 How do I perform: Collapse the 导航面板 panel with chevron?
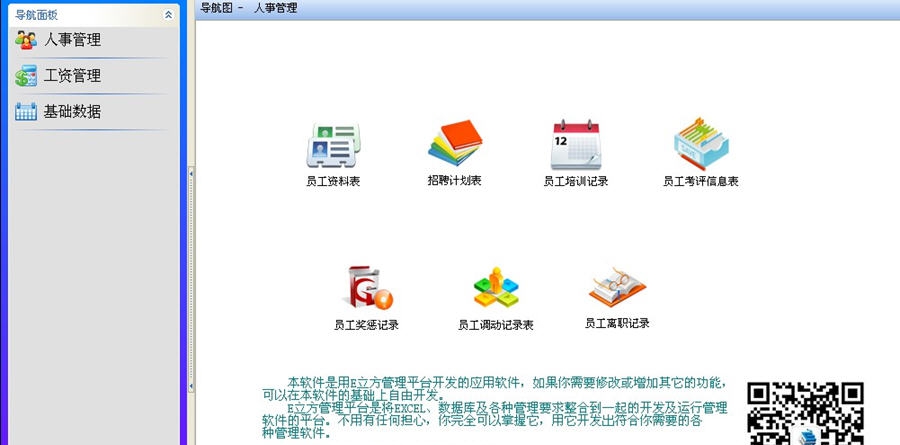(x=168, y=15)
